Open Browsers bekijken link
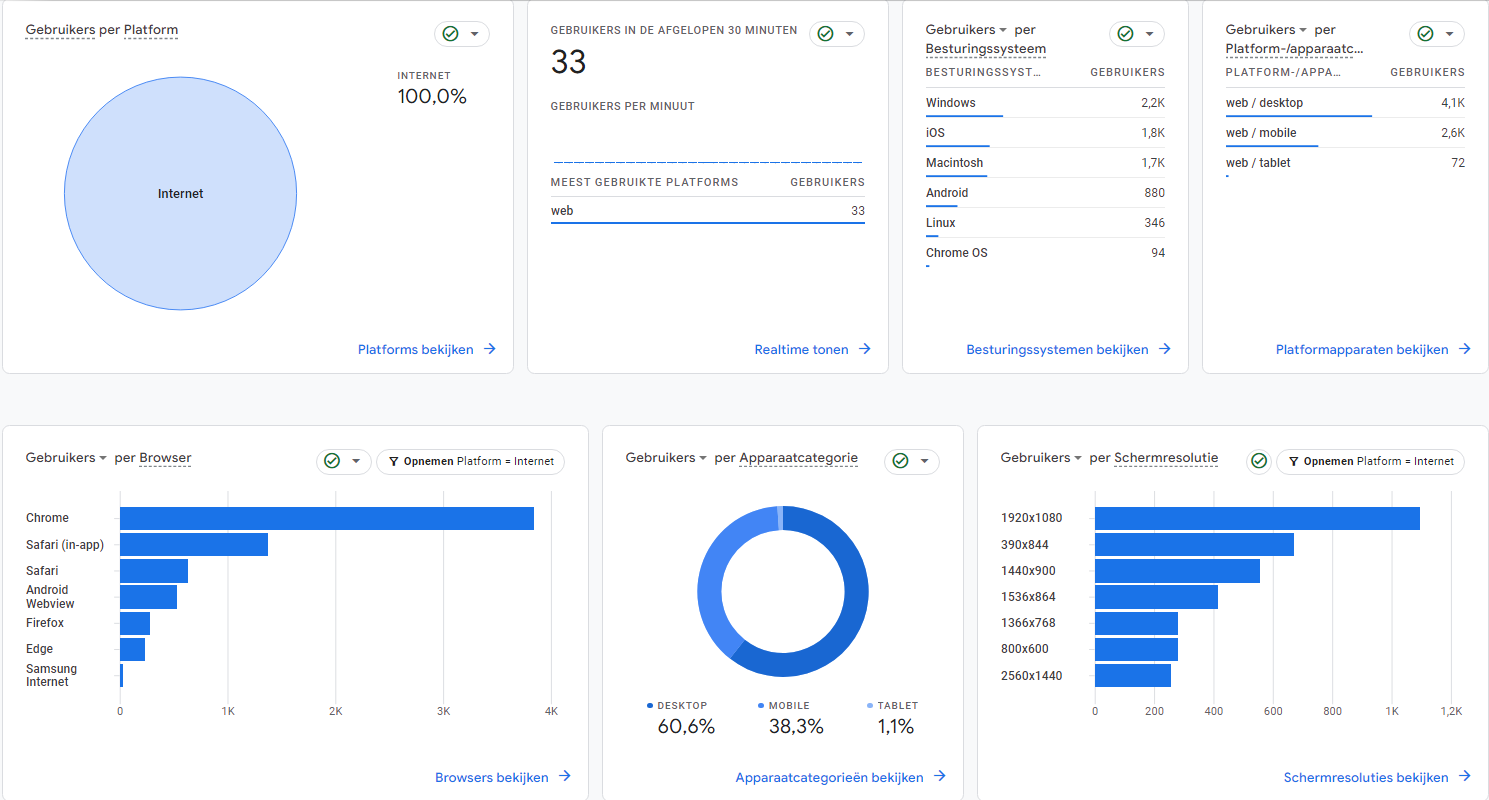1489x800 pixels. tap(503, 777)
